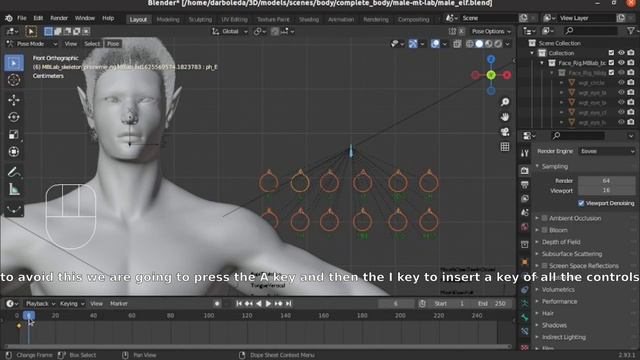Image resolution: width=640 pixels, height=360 pixels.
Task: Hide Collection with its eye icon
Action: pyautogui.click(x=621, y=53)
